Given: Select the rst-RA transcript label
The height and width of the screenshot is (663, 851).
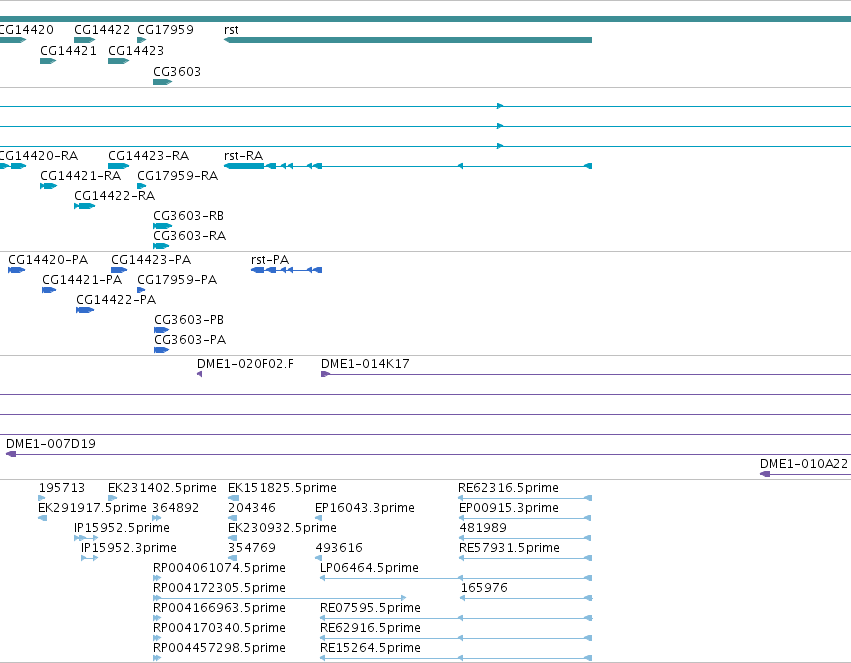Looking at the screenshot, I should [x=244, y=156].
